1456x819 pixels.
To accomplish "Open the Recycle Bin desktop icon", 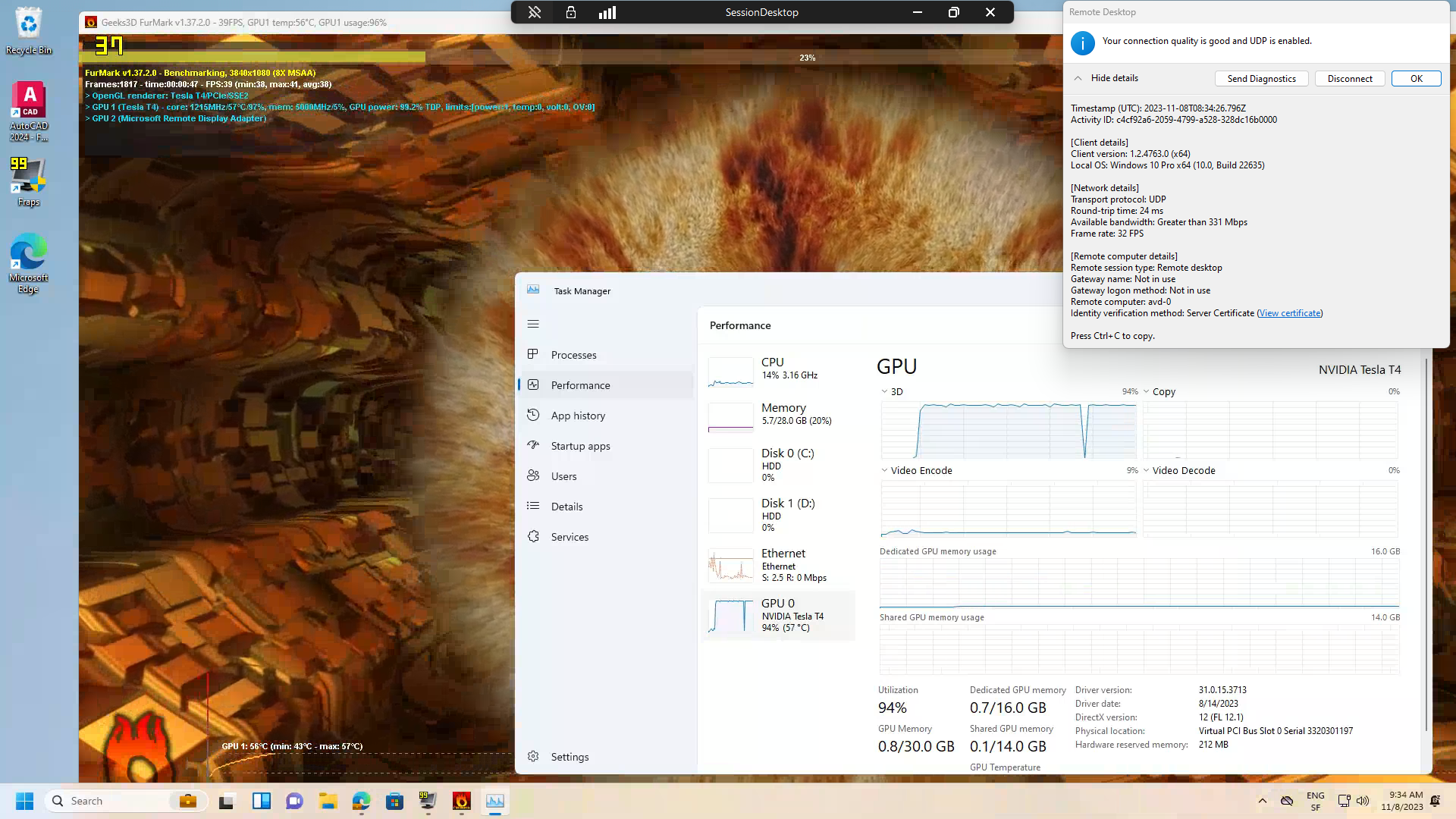I will [29, 31].
